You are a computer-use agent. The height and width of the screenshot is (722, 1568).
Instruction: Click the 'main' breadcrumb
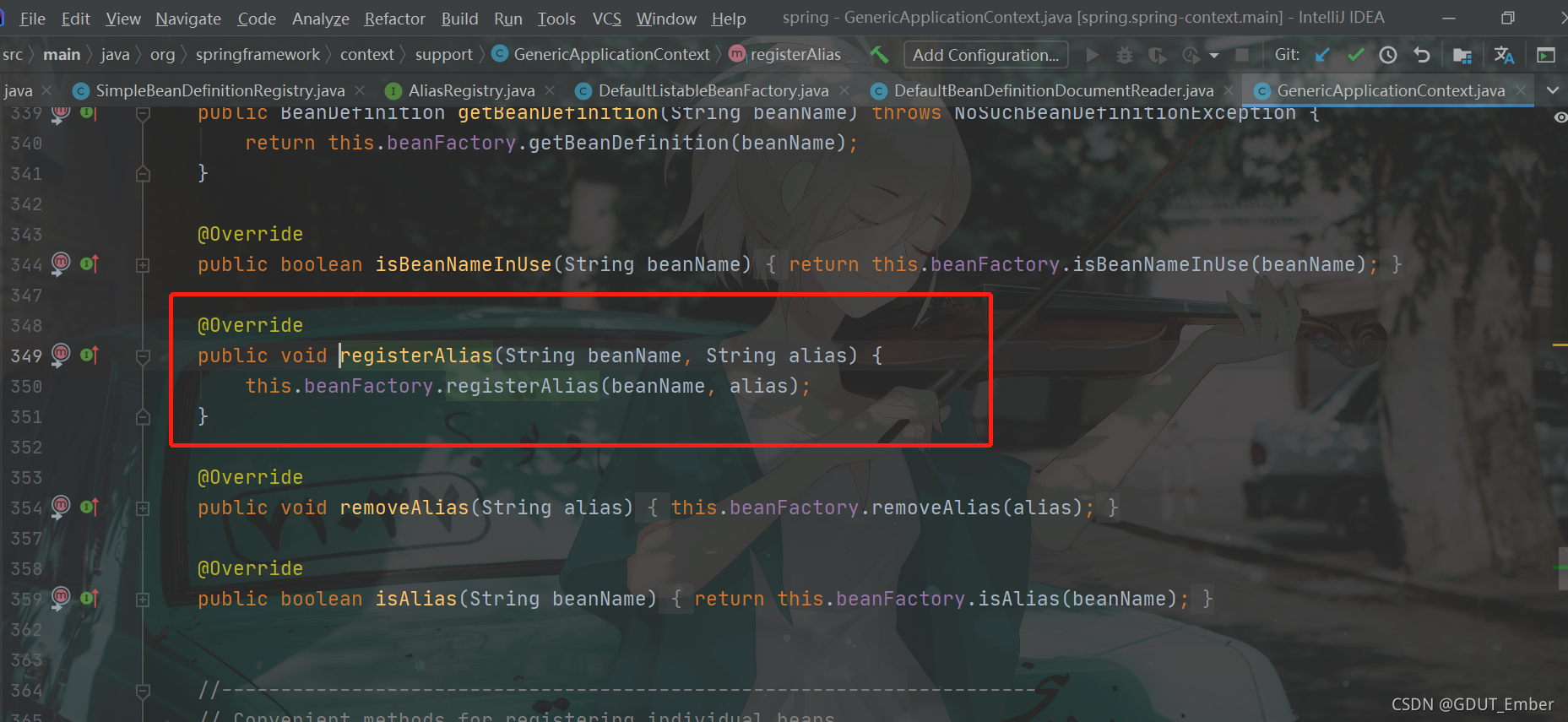pyautogui.click(x=62, y=55)
